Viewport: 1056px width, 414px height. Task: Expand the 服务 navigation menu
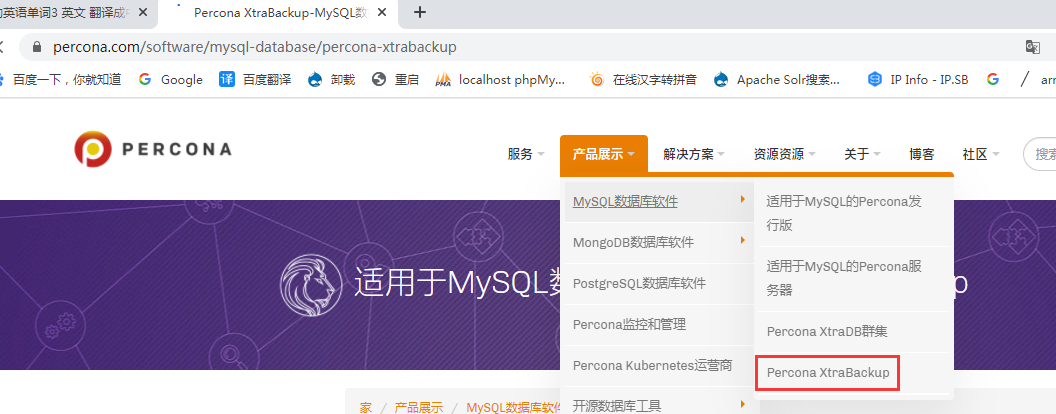click(x=526, y=154)
